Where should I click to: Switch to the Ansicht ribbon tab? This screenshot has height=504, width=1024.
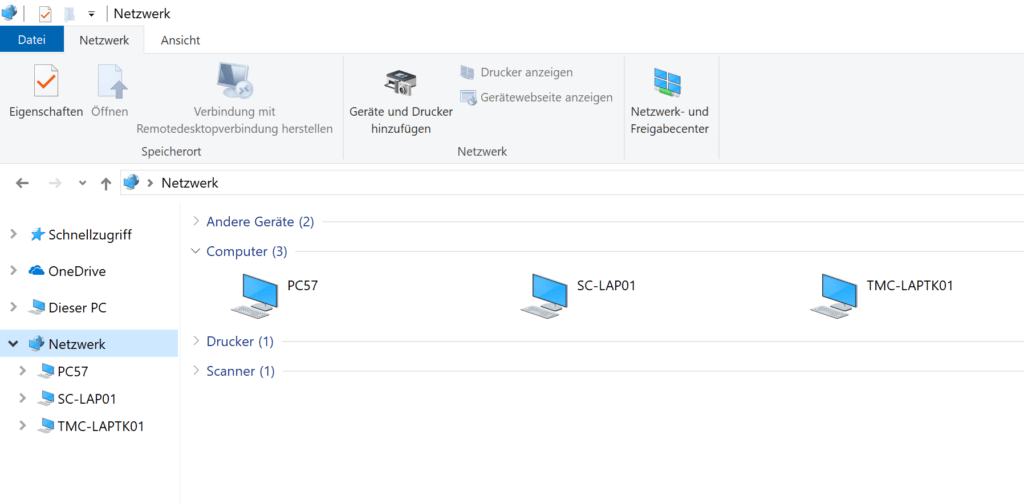tap(180, 40)
